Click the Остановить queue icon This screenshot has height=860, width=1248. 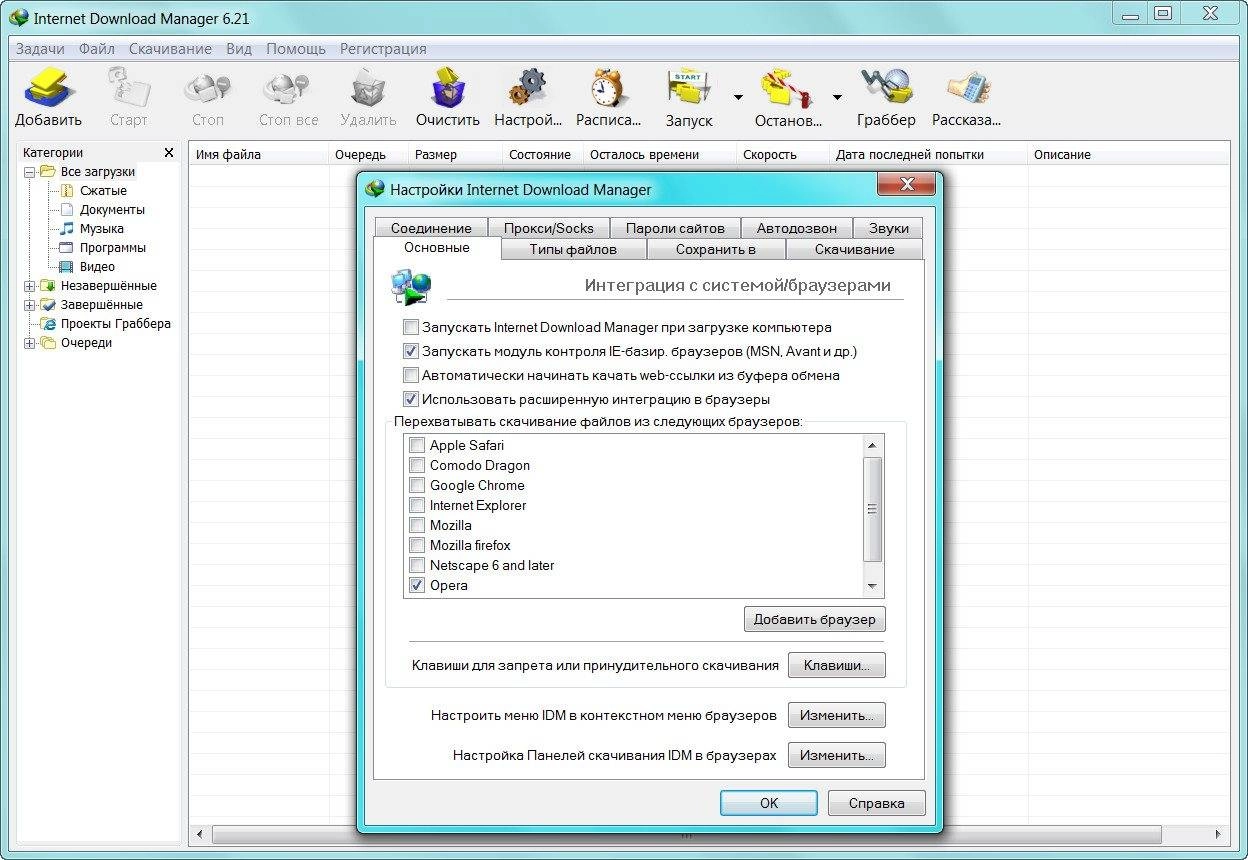(788, 88)
